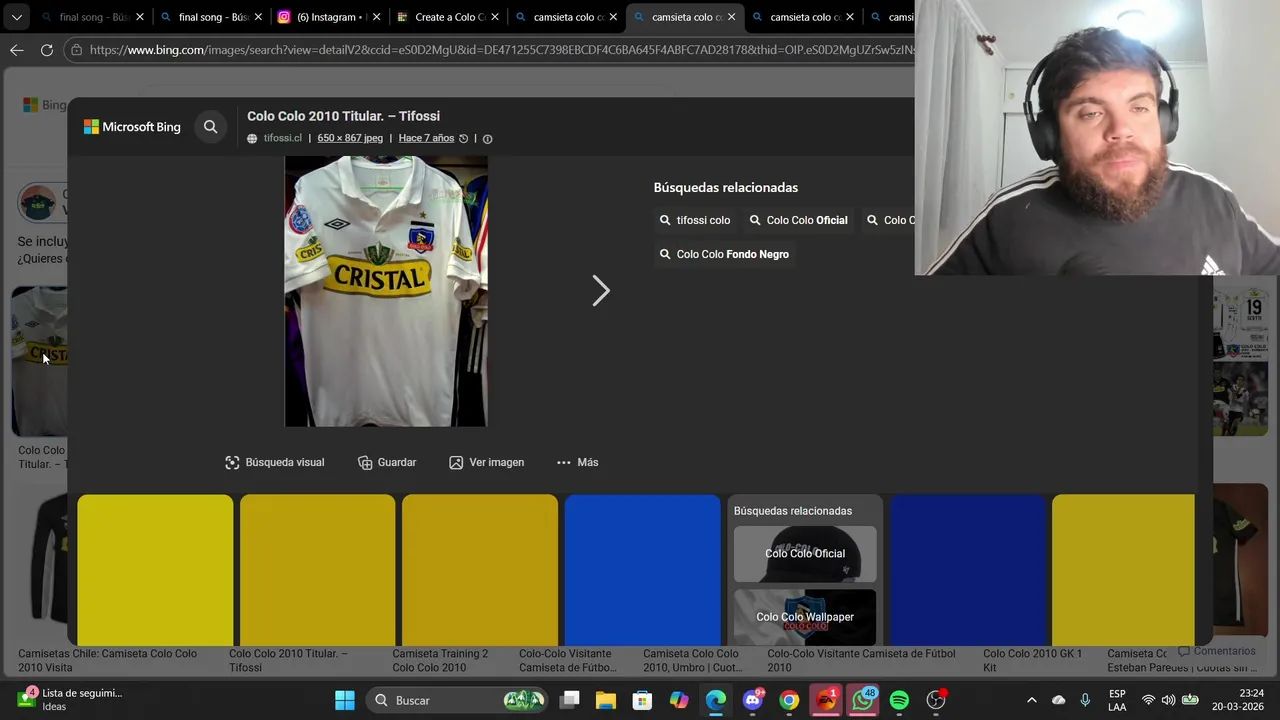This screenshot has height=720, width=1280.
Task: Select Colo Colo Fondo Negro related search
Action: point(724,254)
